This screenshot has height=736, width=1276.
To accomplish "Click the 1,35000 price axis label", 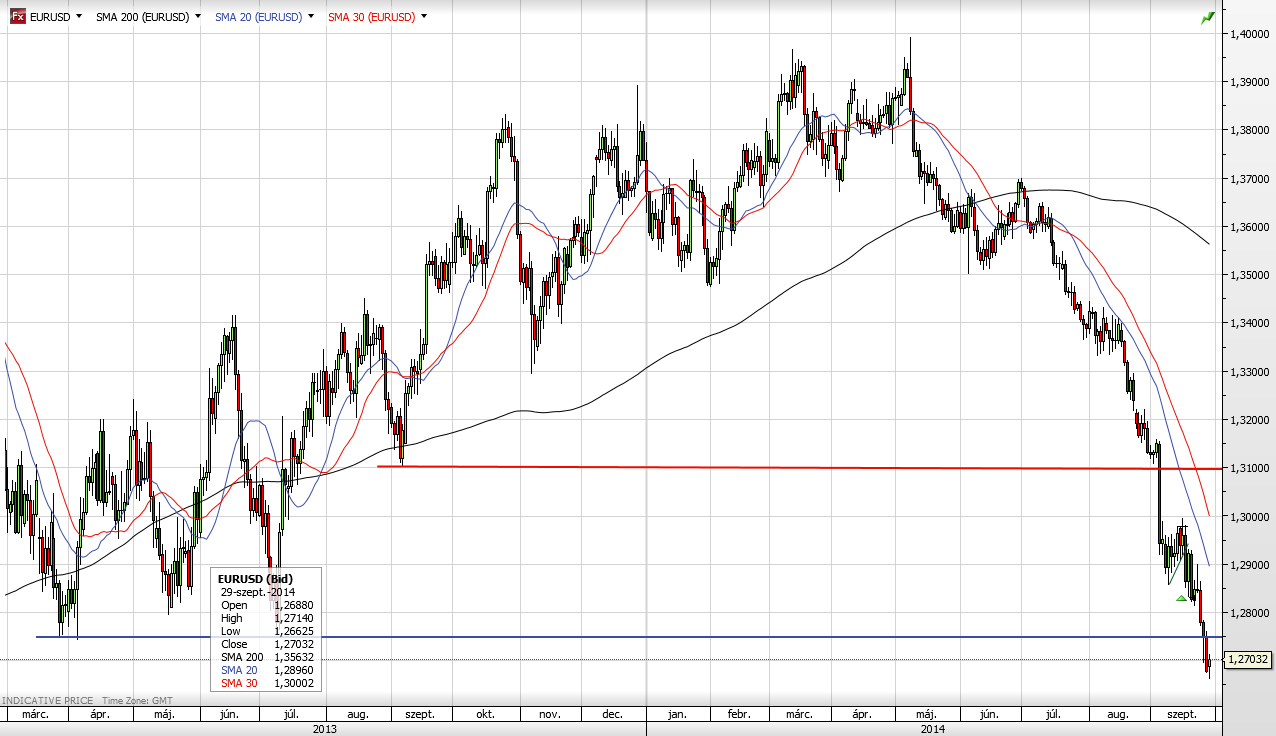I will click(x=1250, y=275).
